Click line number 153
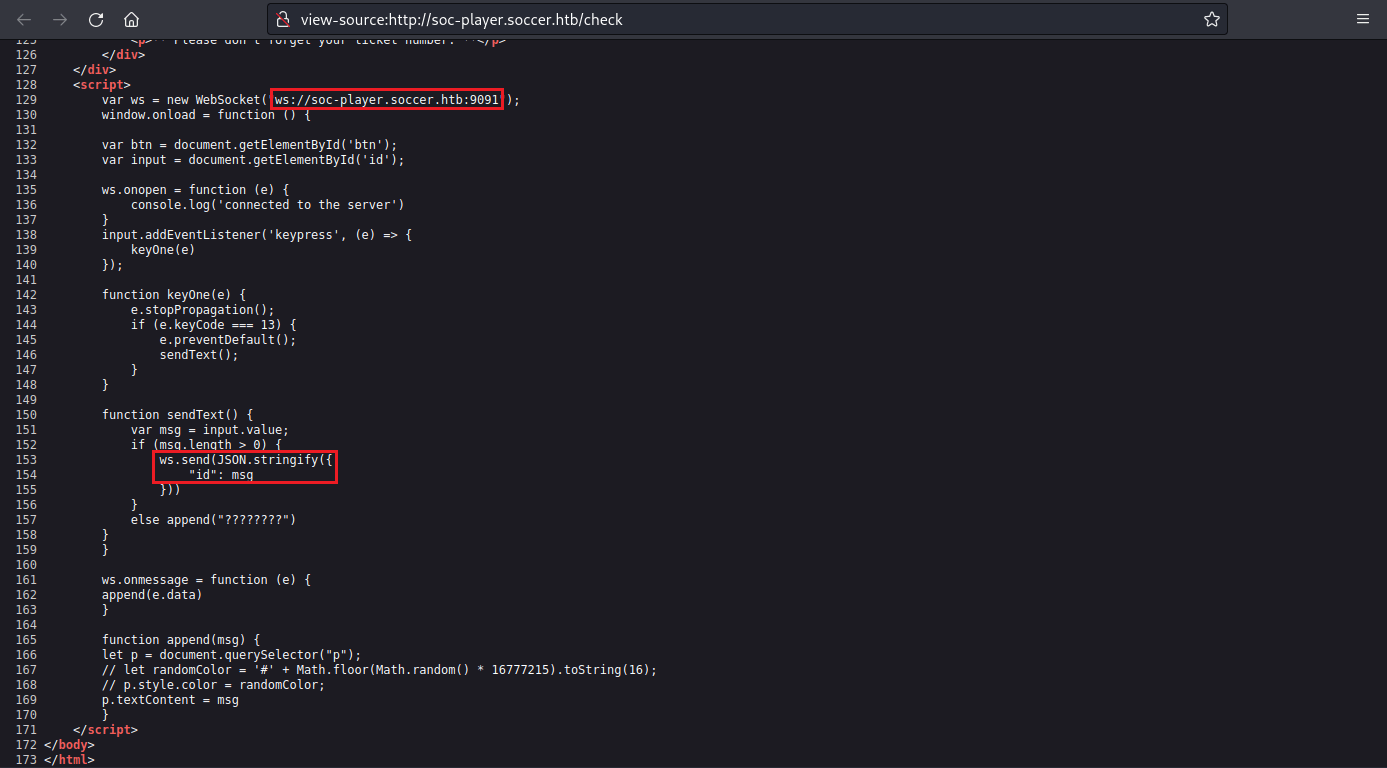The image size is (1387, 768). (26, 460)
